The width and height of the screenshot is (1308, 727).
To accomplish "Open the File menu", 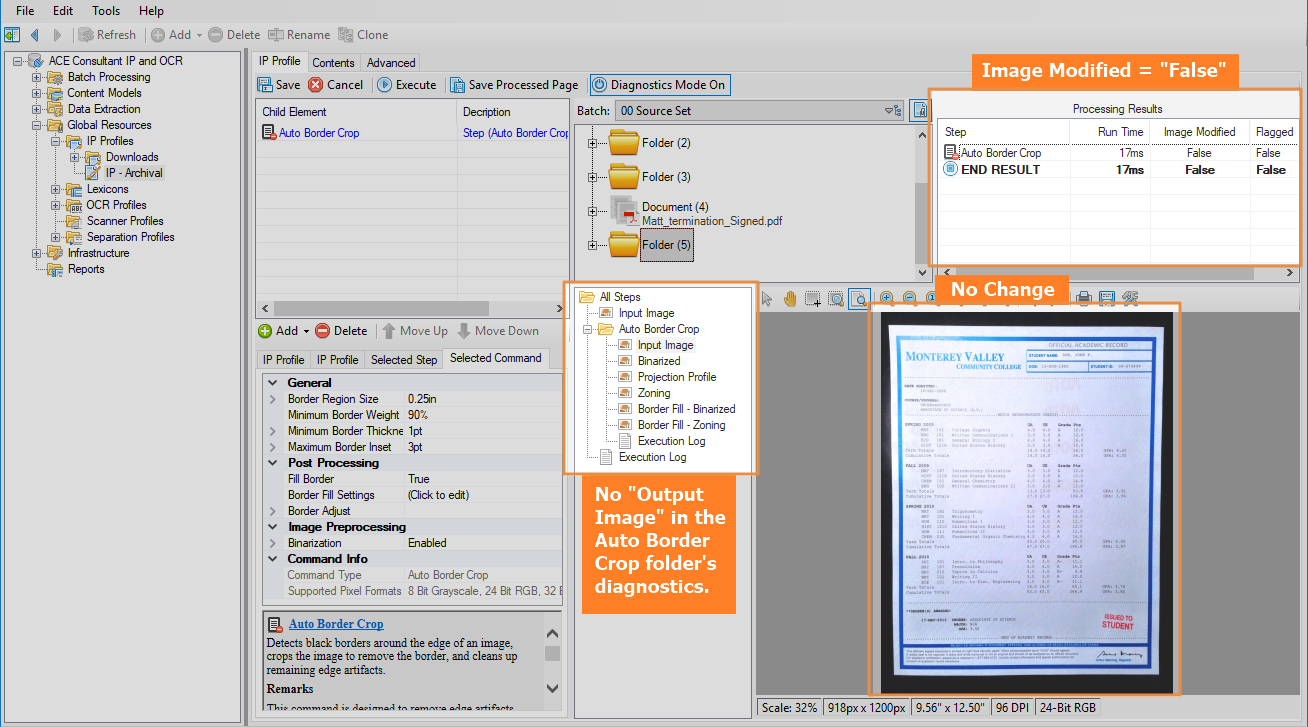I will click(25, 11).
